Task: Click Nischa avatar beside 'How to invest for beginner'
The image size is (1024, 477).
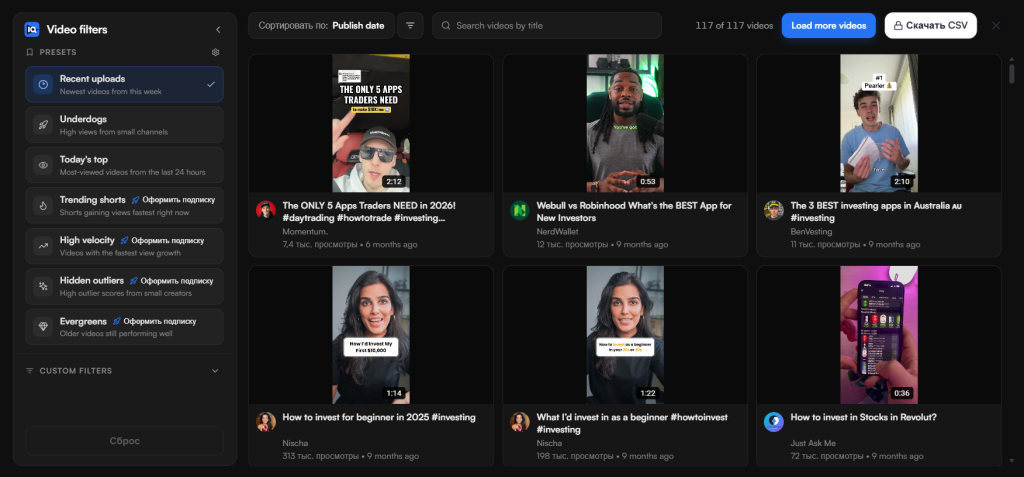Action: (266, 422)
